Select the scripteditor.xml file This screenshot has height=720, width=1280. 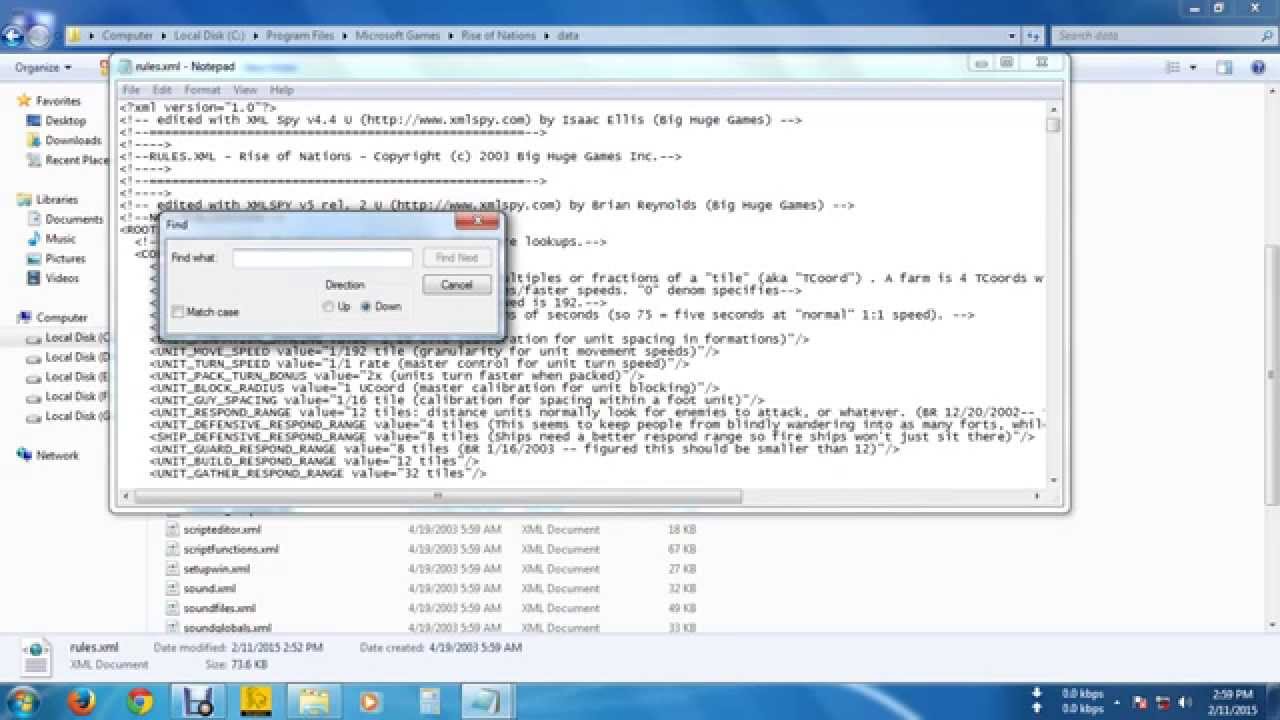point(222,530)
